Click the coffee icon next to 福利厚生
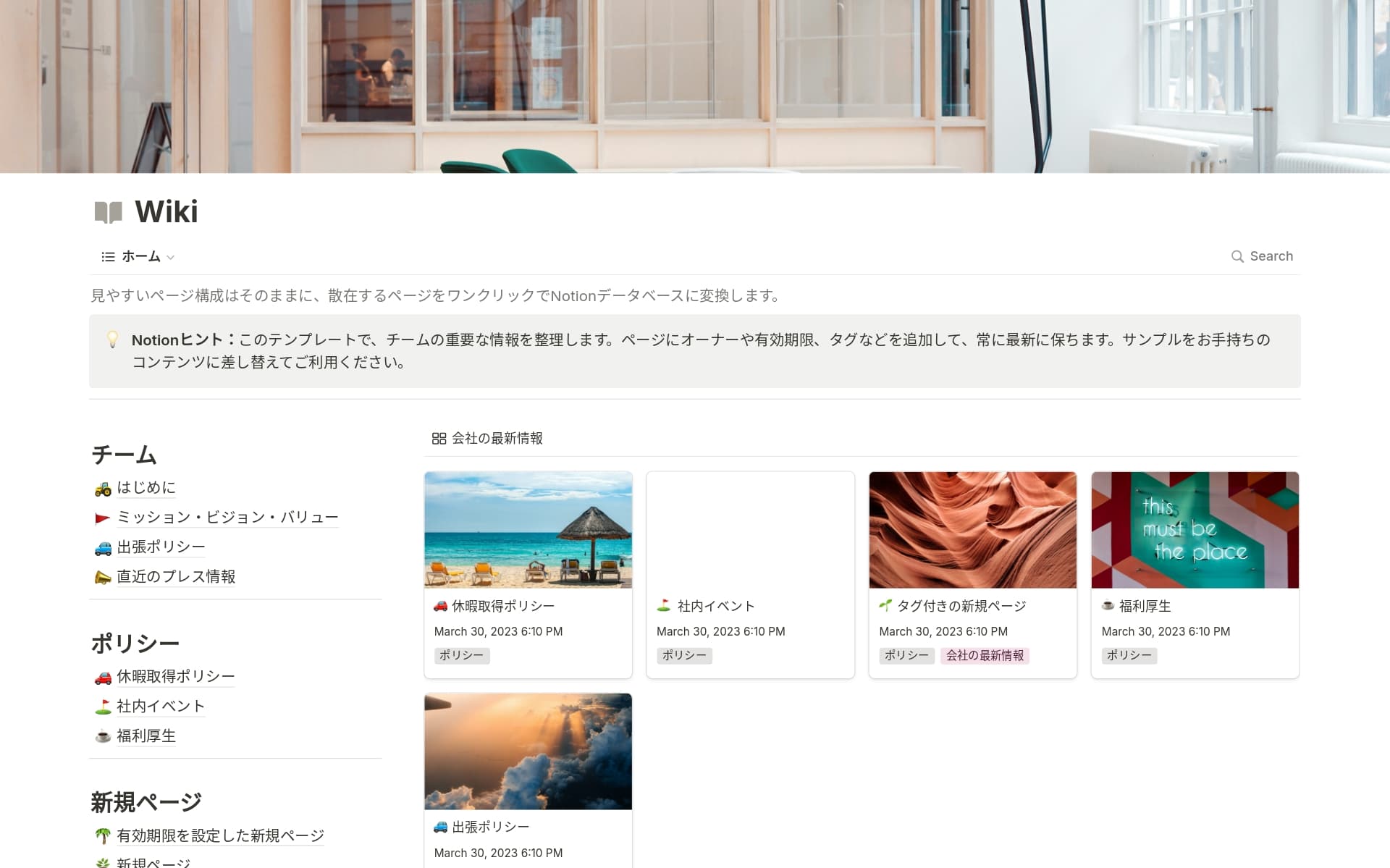The image size is (1390, 868). pyautogui.click(x=102, y=736)
